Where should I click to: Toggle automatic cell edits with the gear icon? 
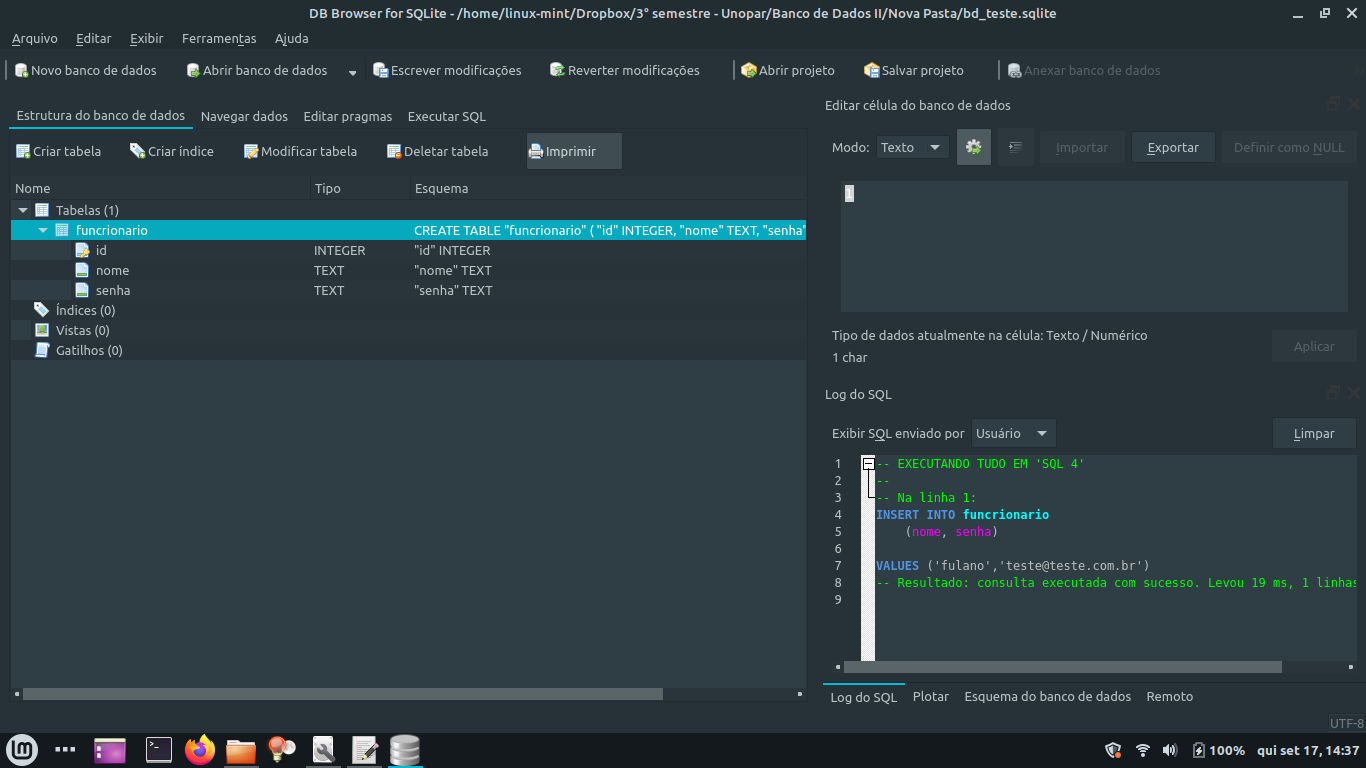tap(973, 147)
